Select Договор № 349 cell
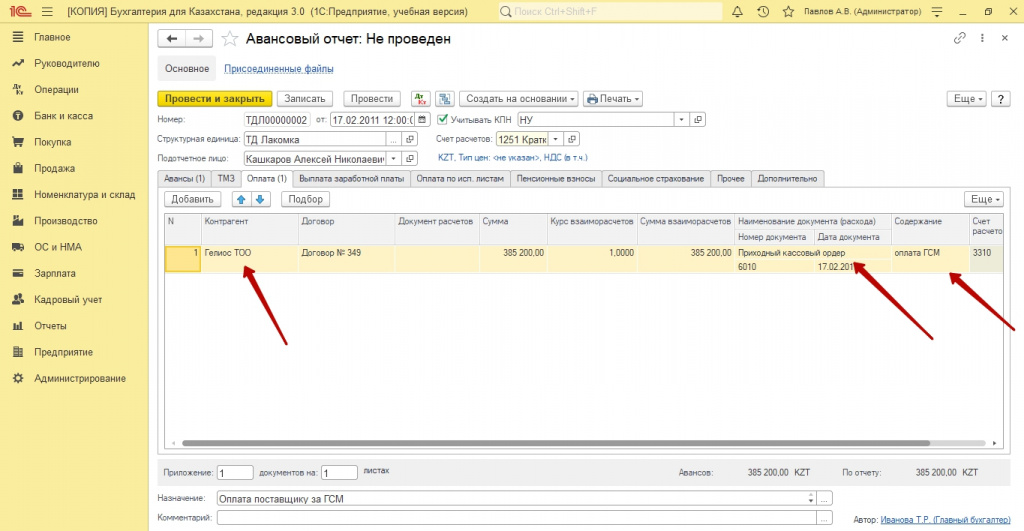Viewport: 1024px width, 531px height. point(346,259)
